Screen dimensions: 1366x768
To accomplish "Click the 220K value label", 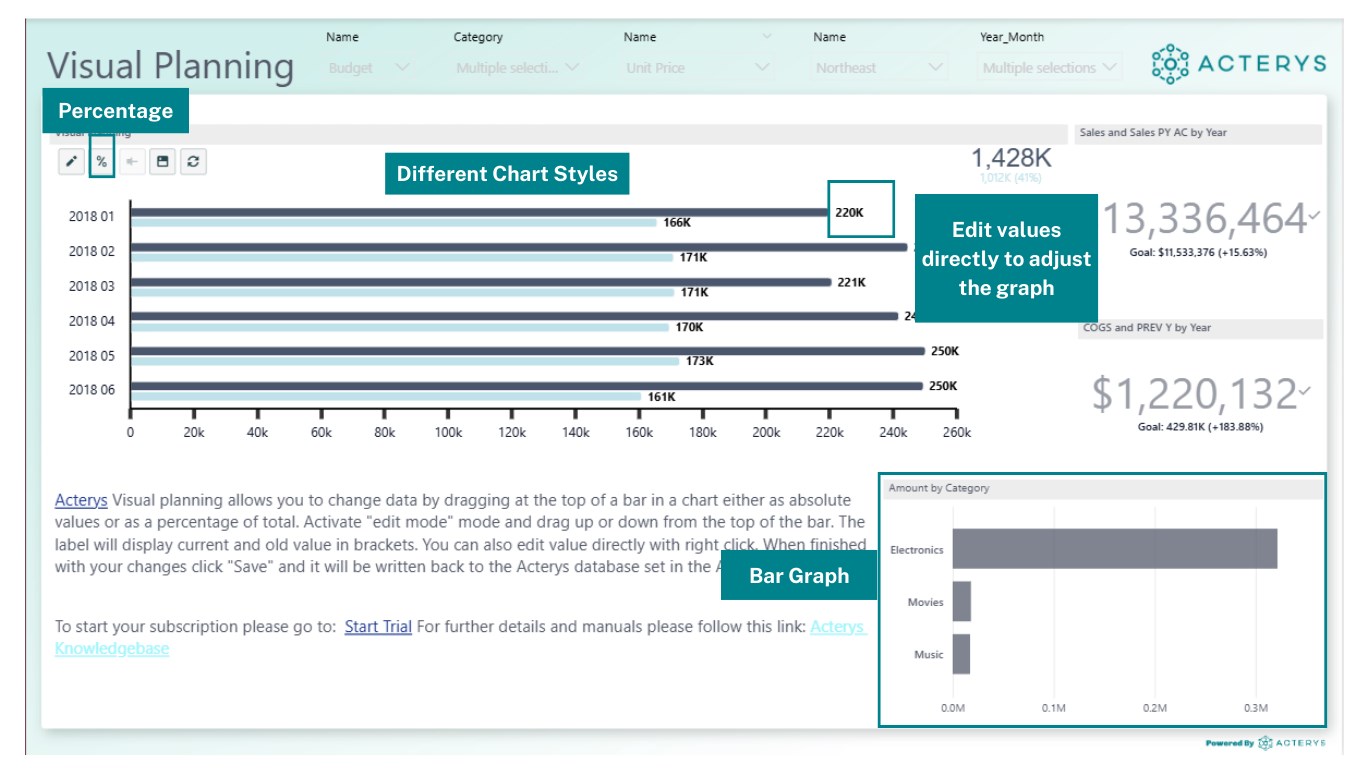I will (849, 213).
